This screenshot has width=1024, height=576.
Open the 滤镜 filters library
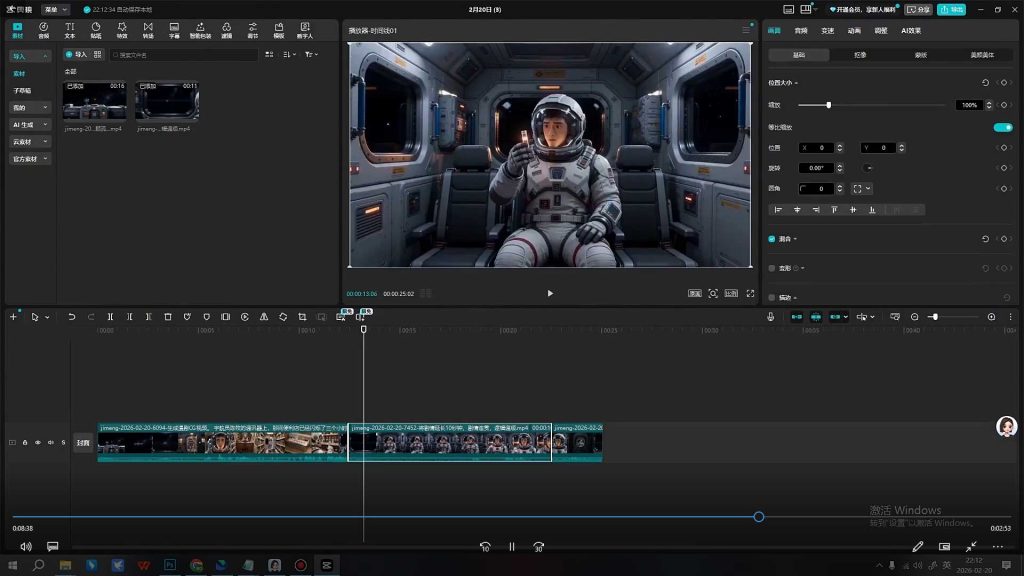pos(226,30)
